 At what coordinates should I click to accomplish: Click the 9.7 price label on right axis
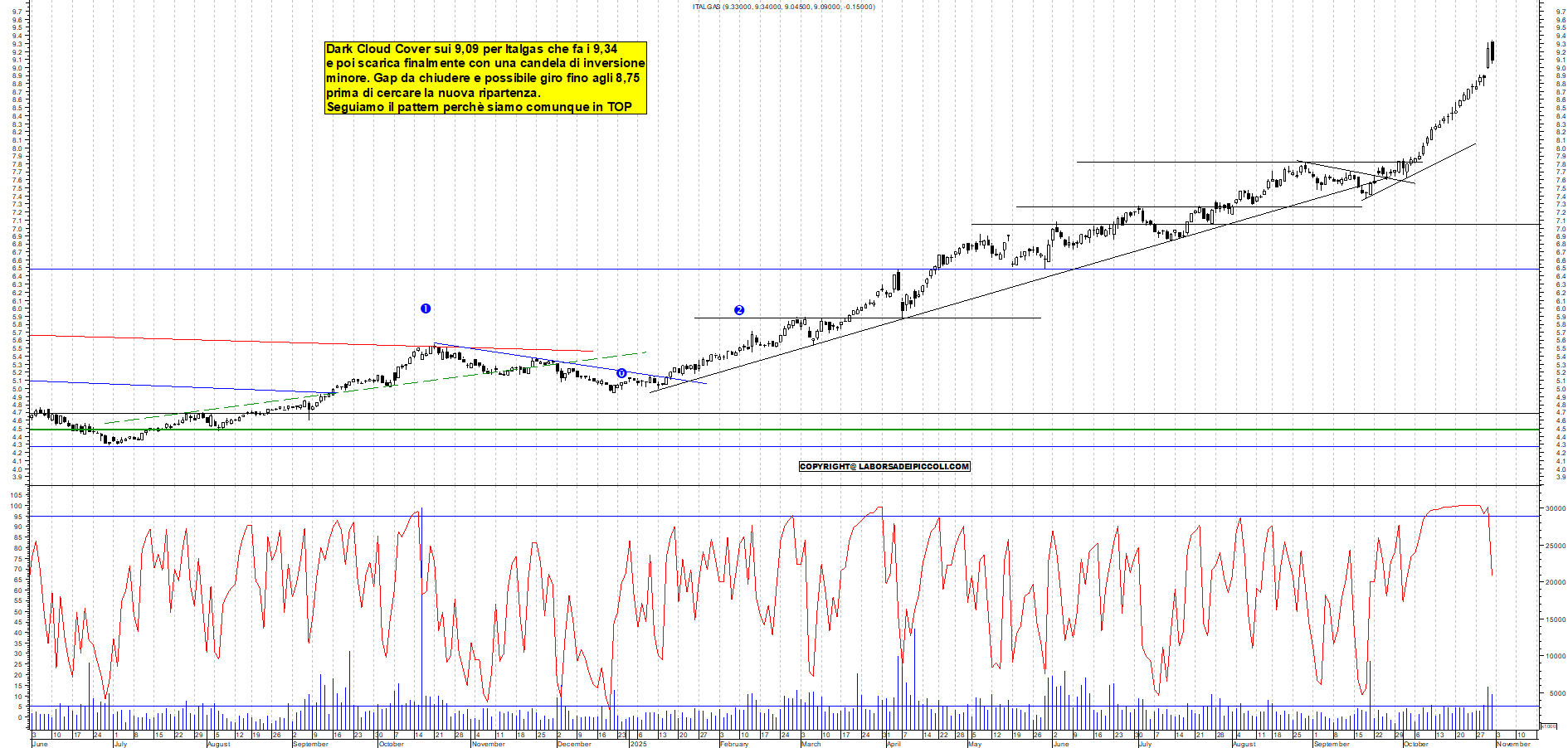[x=1561, y=12]
